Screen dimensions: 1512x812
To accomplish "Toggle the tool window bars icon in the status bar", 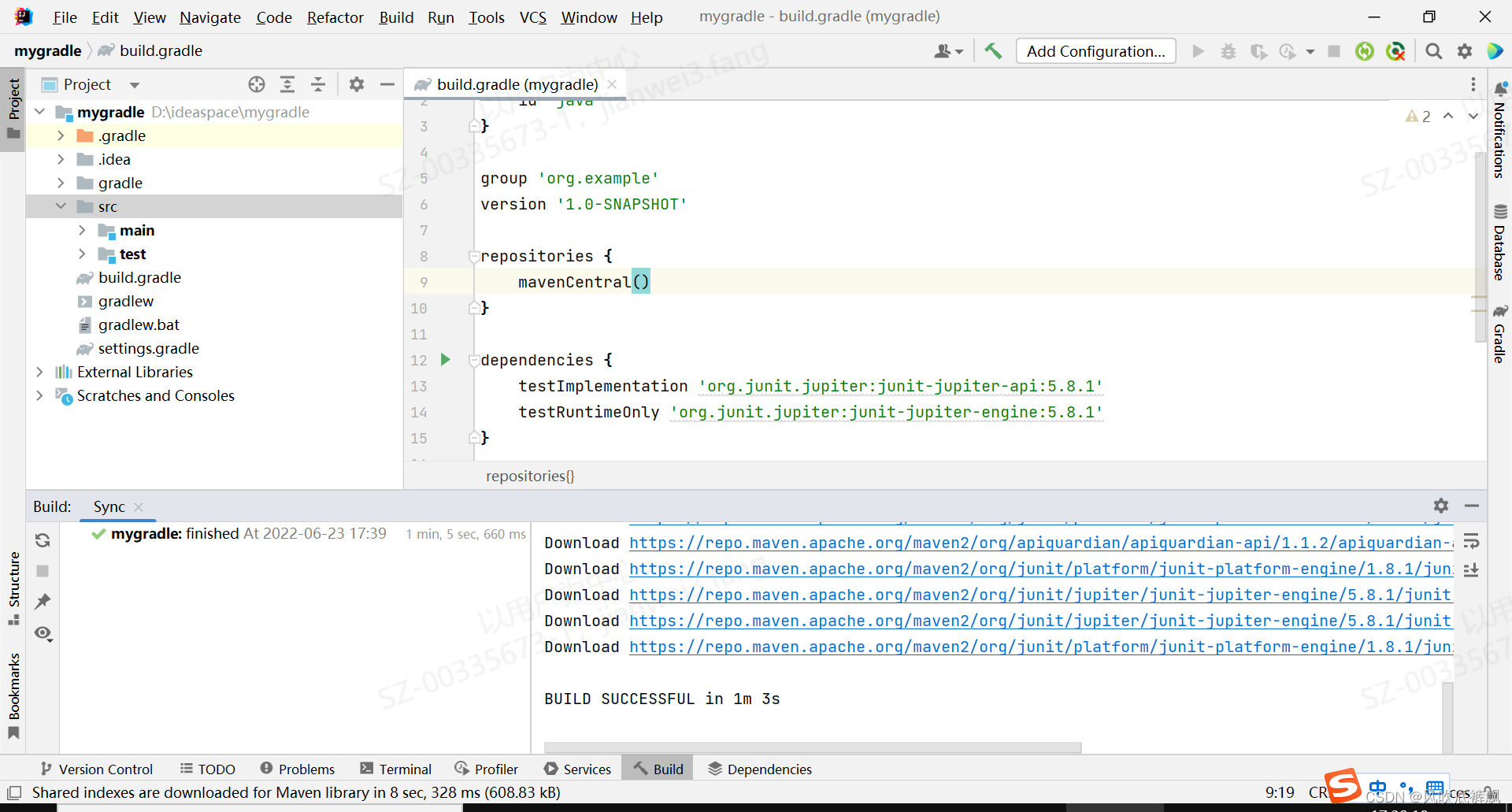I will coord(14,792).
